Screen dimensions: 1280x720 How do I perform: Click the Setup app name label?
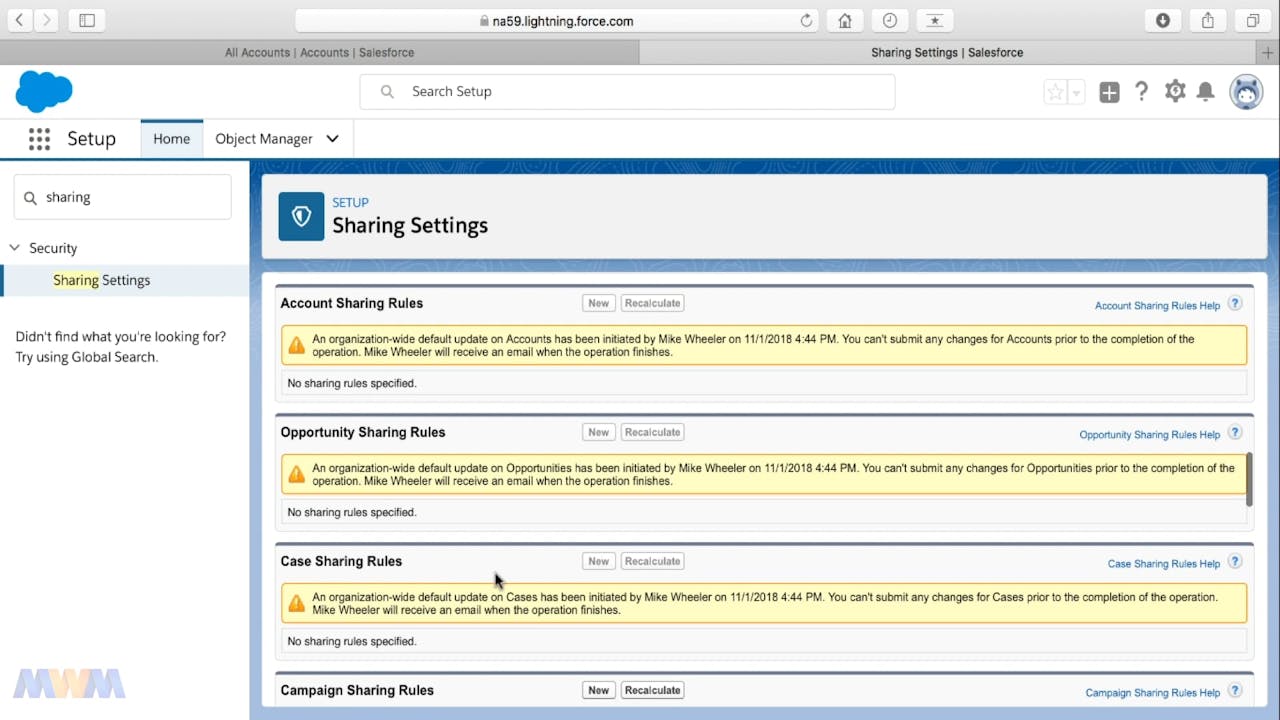[x=91, y=139]
